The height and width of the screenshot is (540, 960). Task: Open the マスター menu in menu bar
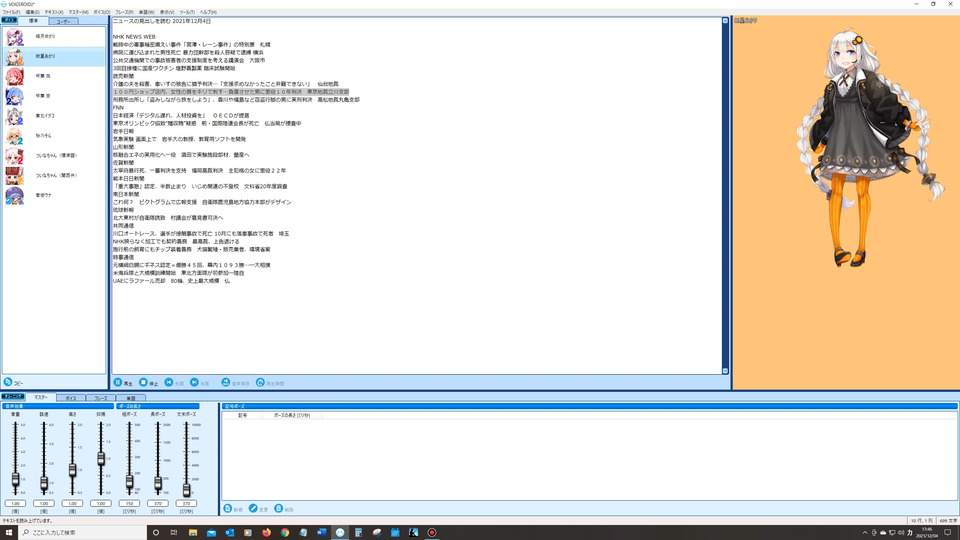tap(78, 12)
